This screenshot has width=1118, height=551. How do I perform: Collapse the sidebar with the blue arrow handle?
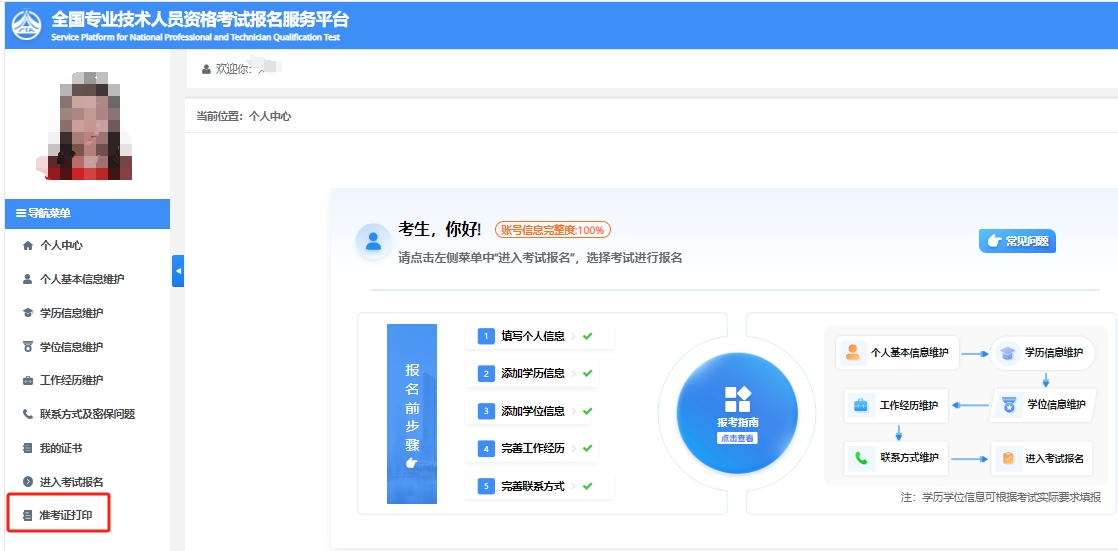tap(178, 271)
